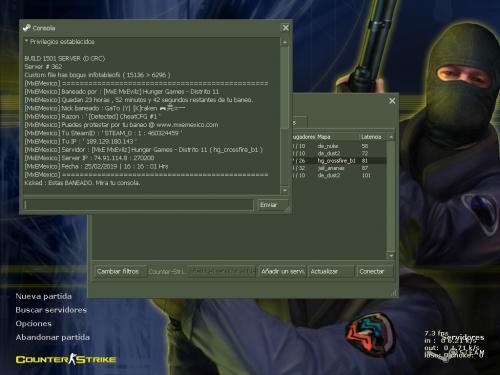This screenshot has width=500, height=375.
Task: Click the Conectar button
Action: coord(374,271)
